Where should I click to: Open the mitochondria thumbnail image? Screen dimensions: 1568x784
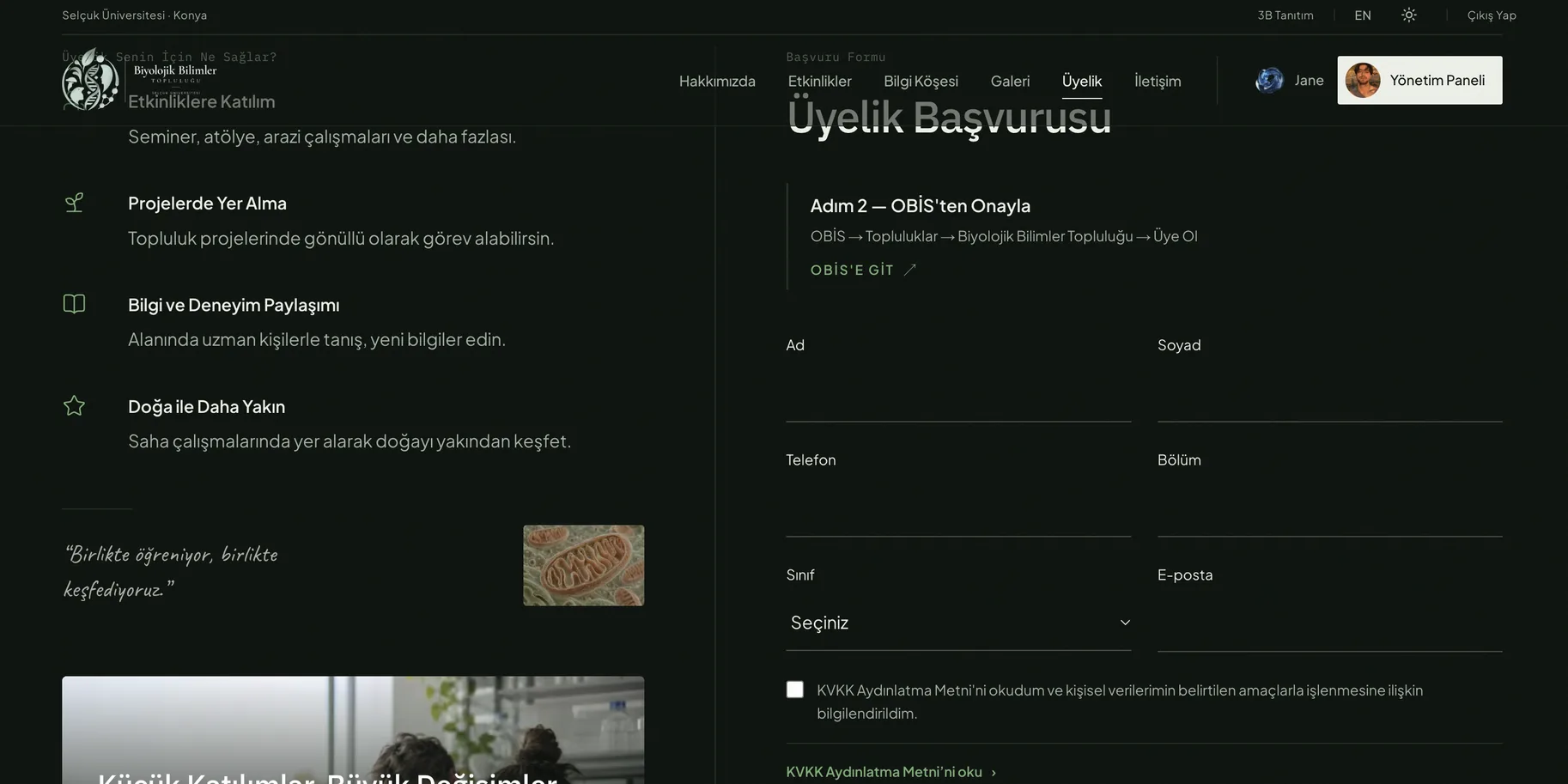[584, 565]
